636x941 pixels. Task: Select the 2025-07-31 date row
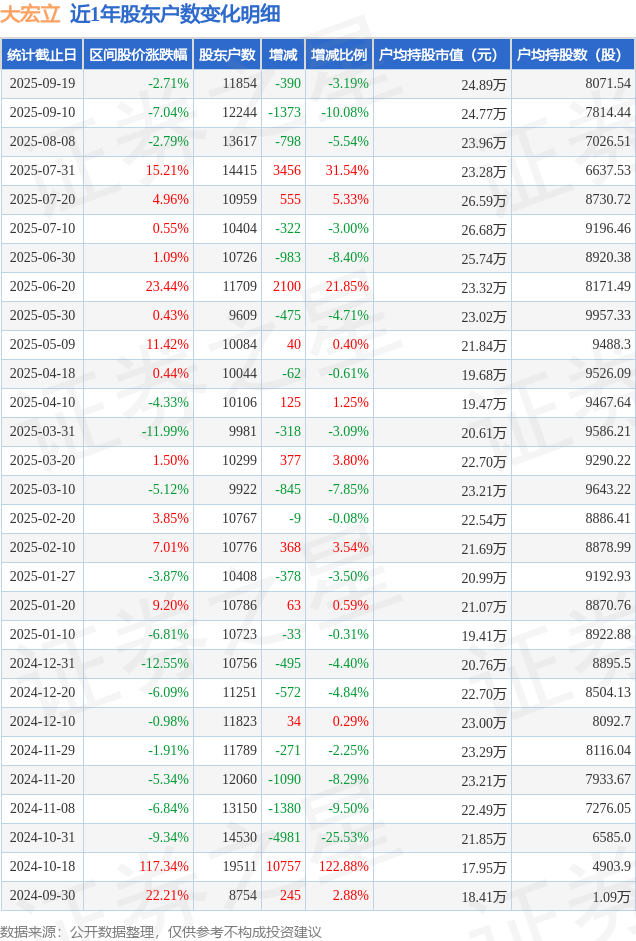pyautogui.click(x=43, y=171)
